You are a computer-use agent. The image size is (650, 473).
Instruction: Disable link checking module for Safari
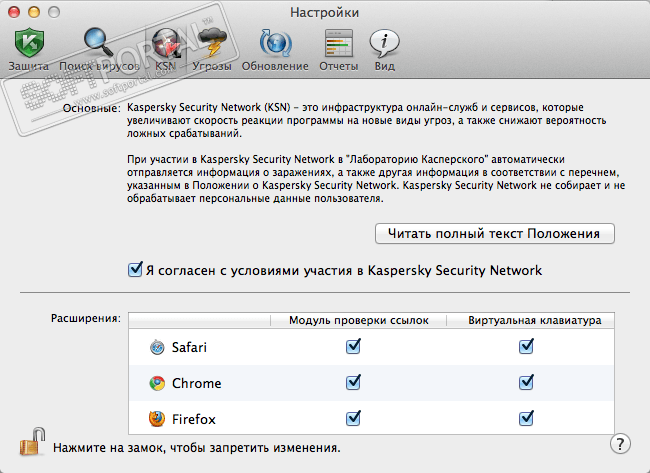[353, 347]
